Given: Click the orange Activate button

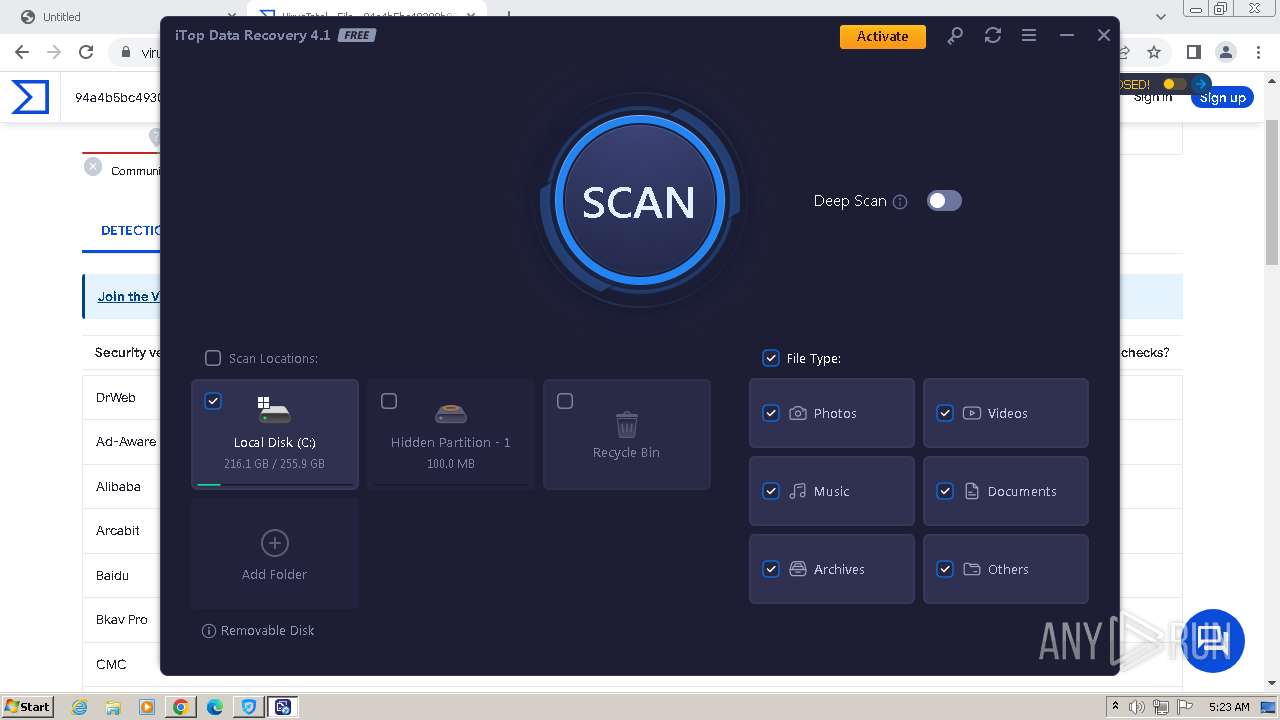Looking at the screenshot, I should click(x=883, y=36).
